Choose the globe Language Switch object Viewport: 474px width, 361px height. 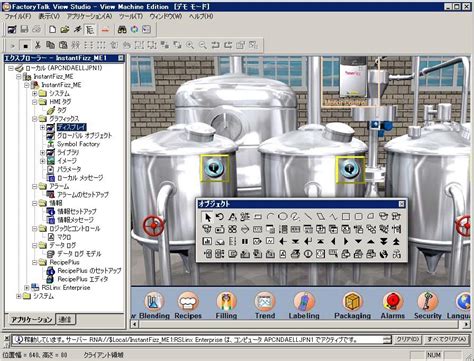pyautogui.click(x=384, y=254)
